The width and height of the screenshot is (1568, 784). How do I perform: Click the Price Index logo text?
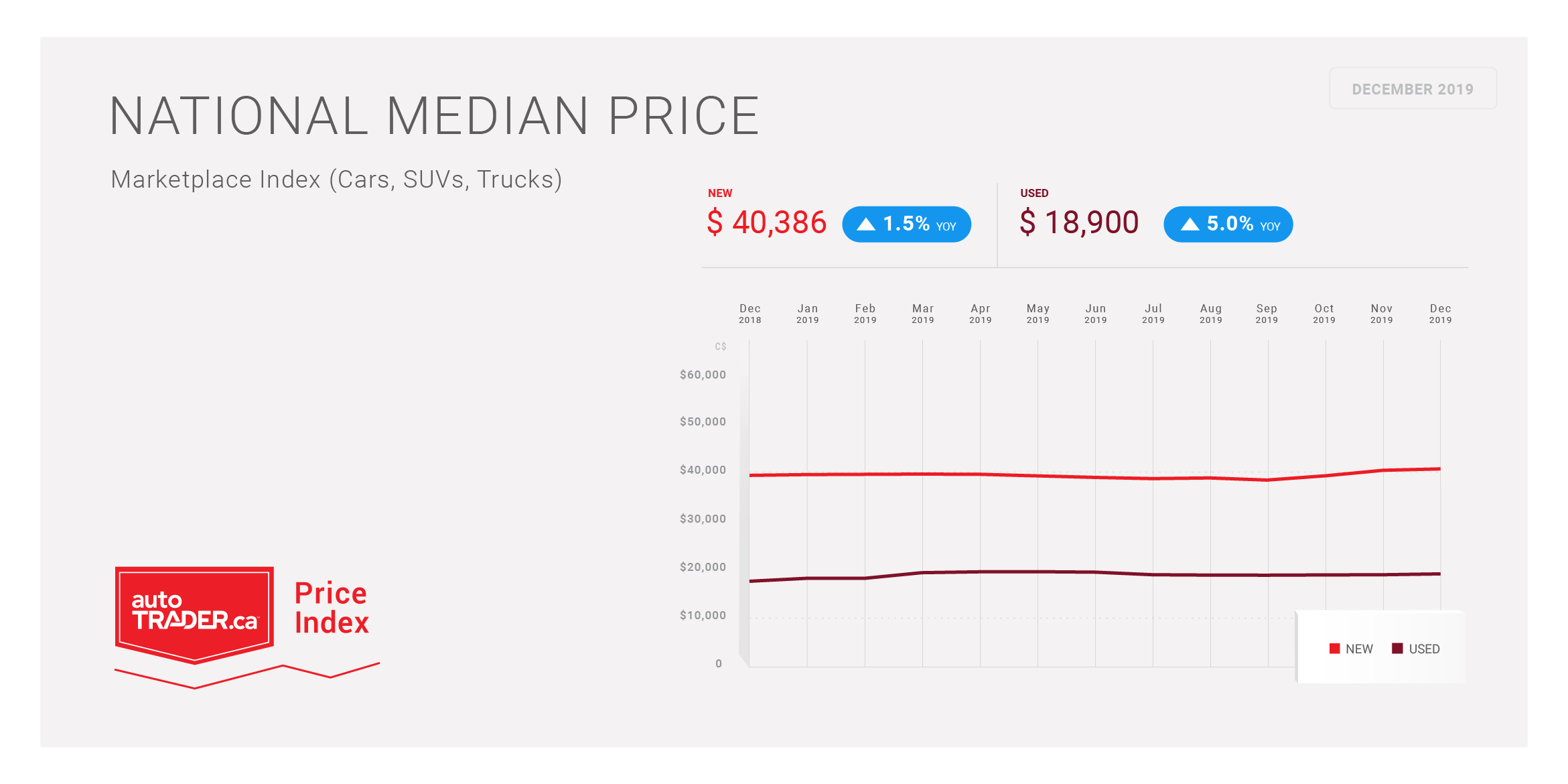(332, 608)
